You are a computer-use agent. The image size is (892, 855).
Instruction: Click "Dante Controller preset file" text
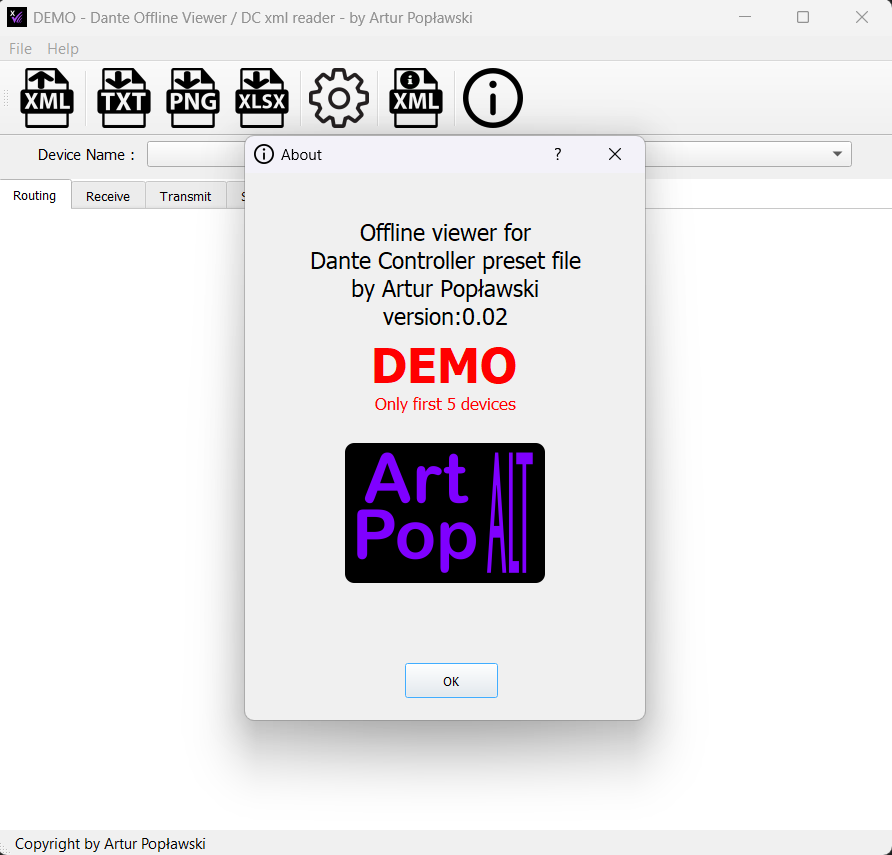pos(445,261)
